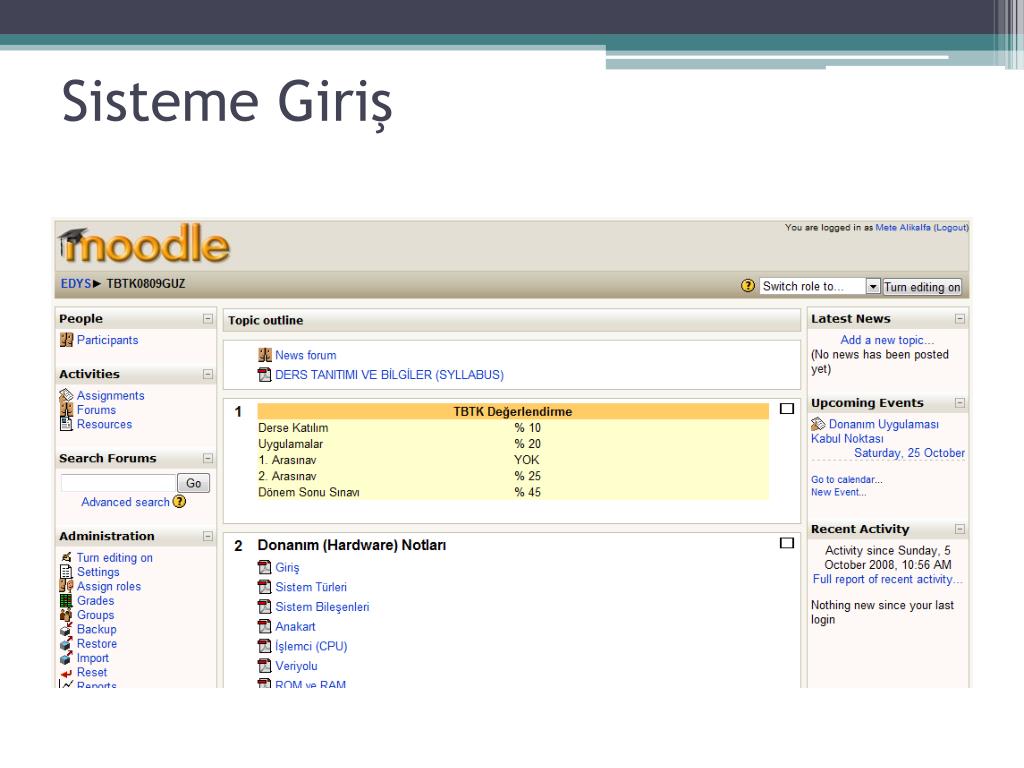Click the Import icon
1024x768 pixels.
66,658
